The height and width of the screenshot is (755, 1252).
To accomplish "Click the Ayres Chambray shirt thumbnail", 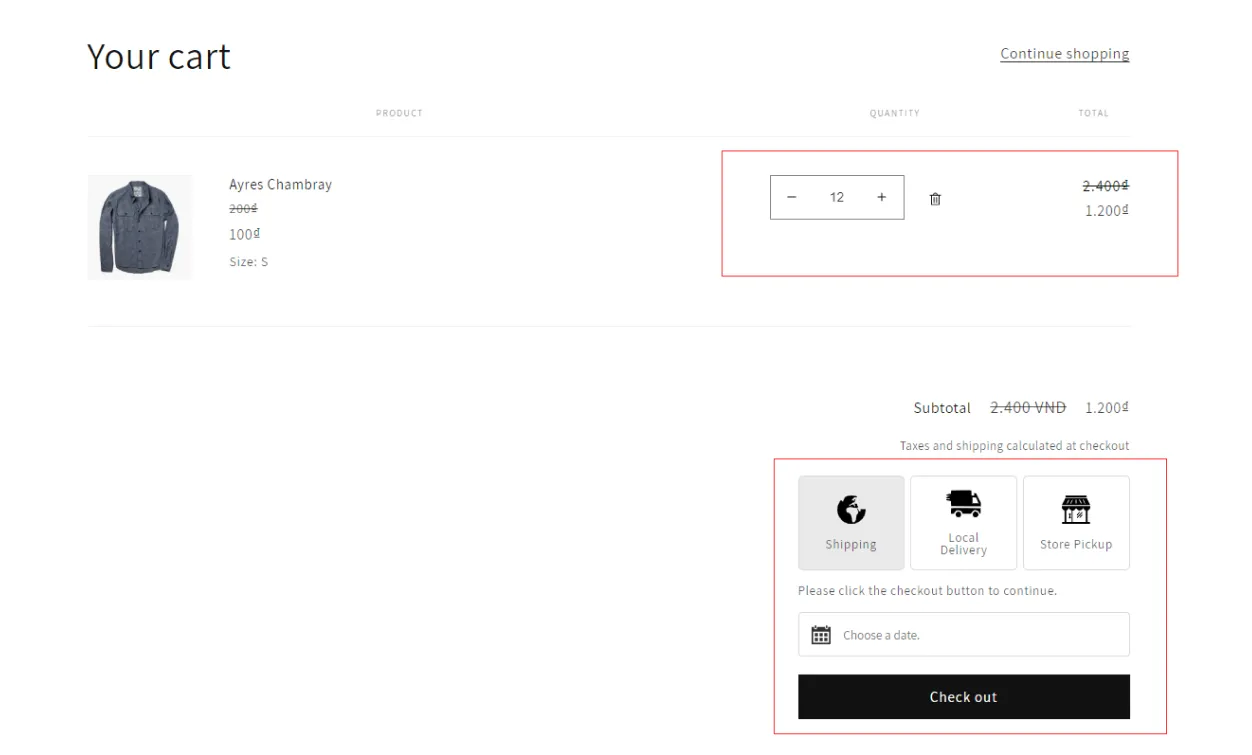I will pyautogui.click(x=140, y=227).
